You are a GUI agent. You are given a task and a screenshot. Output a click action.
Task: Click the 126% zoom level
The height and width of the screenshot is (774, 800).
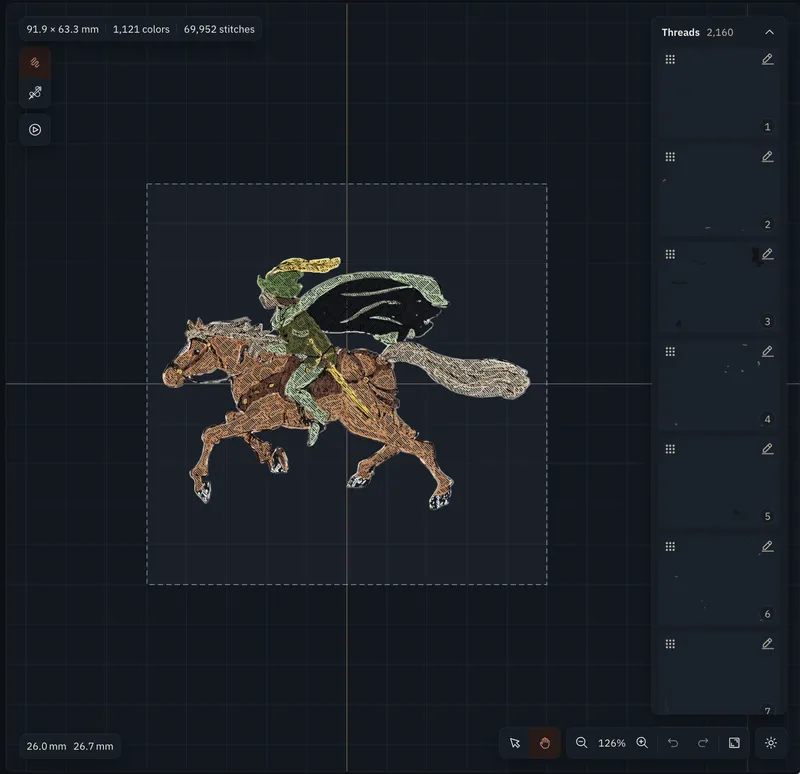click(612, 743)
